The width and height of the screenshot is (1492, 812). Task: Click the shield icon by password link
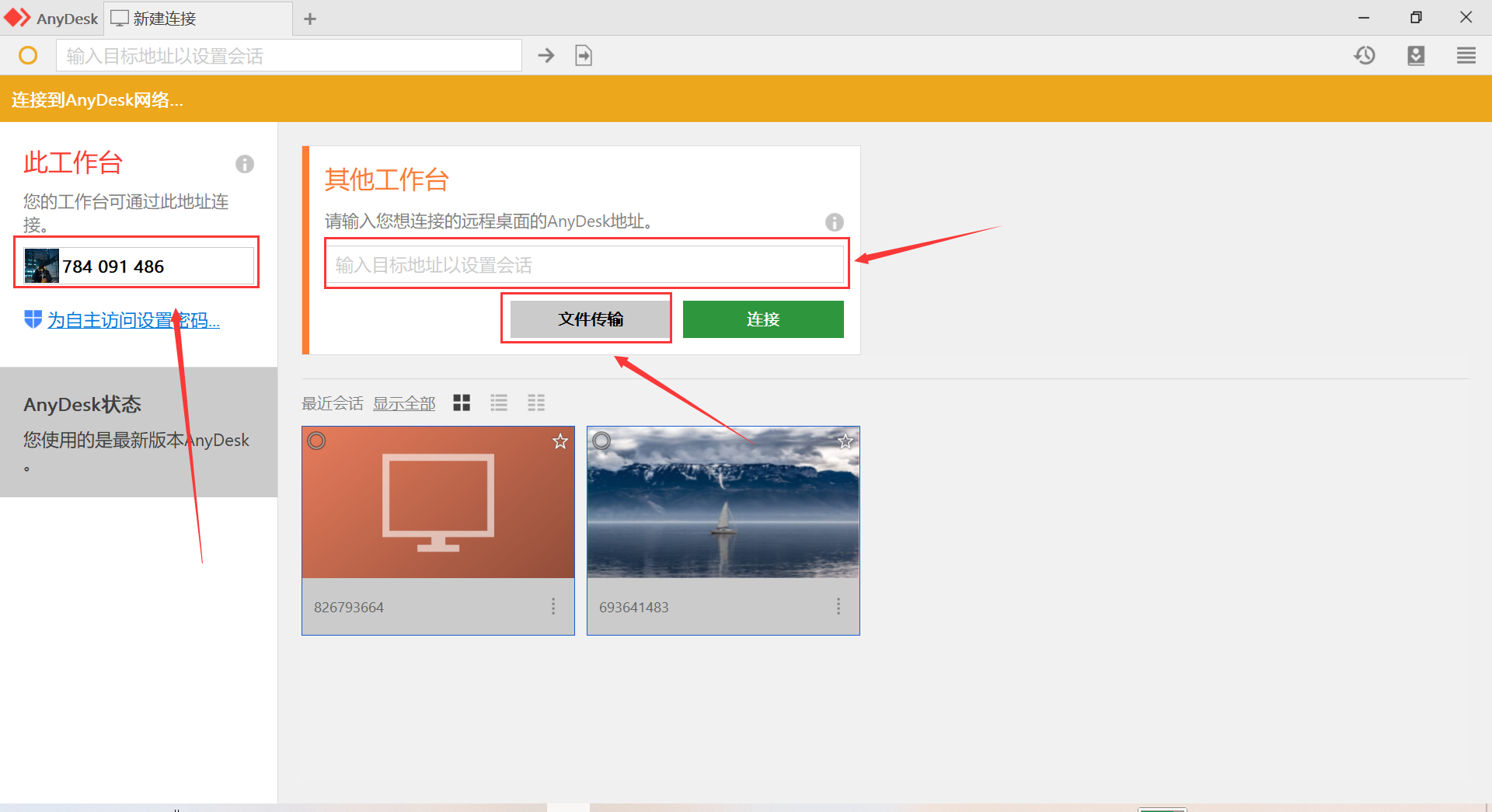pyautogui.click(x=33, y=319)
